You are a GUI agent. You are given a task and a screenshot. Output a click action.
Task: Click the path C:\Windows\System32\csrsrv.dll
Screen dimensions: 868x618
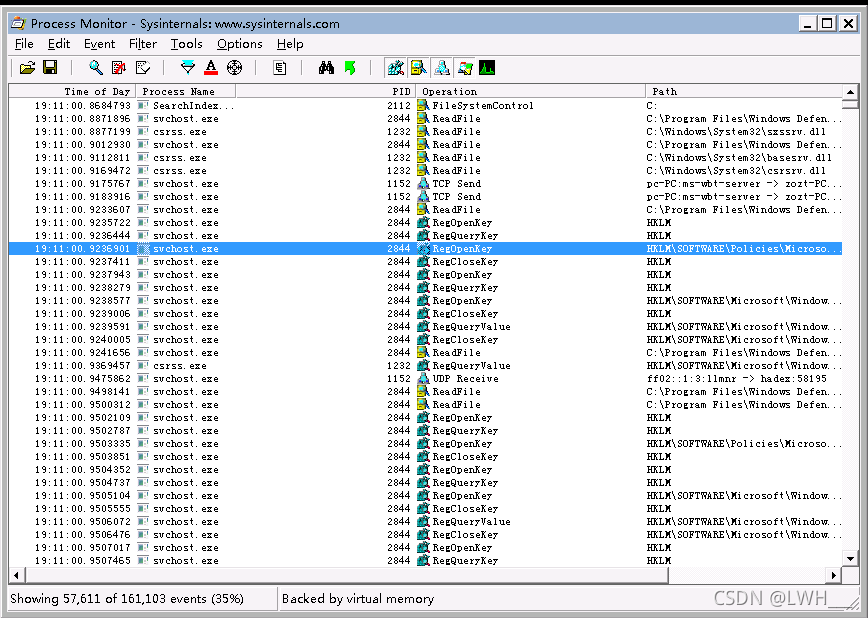pos(736,171)
